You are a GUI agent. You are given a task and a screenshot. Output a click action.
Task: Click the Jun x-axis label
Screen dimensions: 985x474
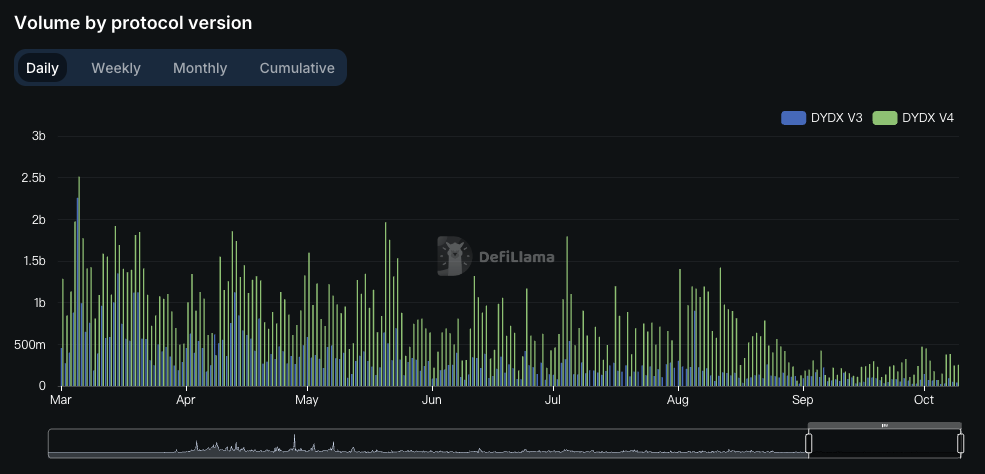[432, 400]
